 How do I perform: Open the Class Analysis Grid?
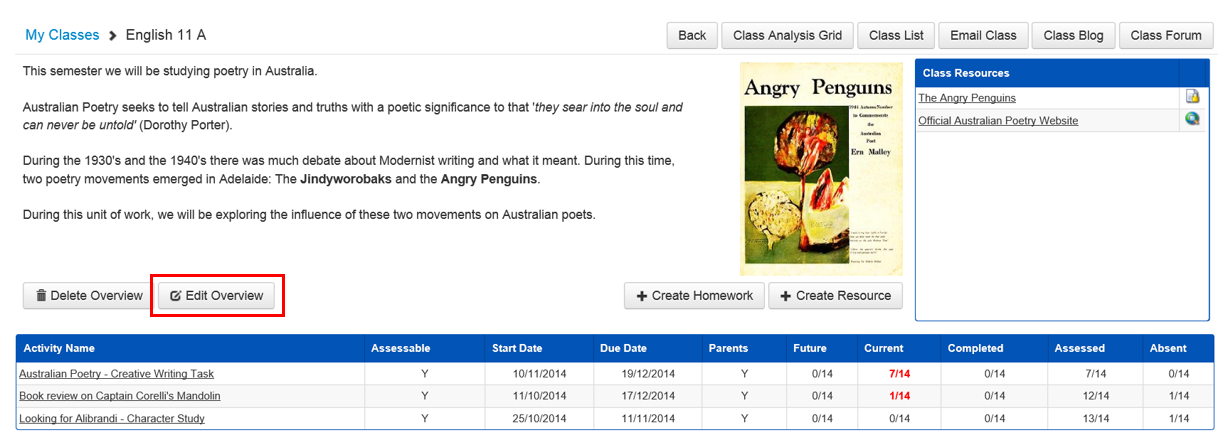tap(787, 35)
